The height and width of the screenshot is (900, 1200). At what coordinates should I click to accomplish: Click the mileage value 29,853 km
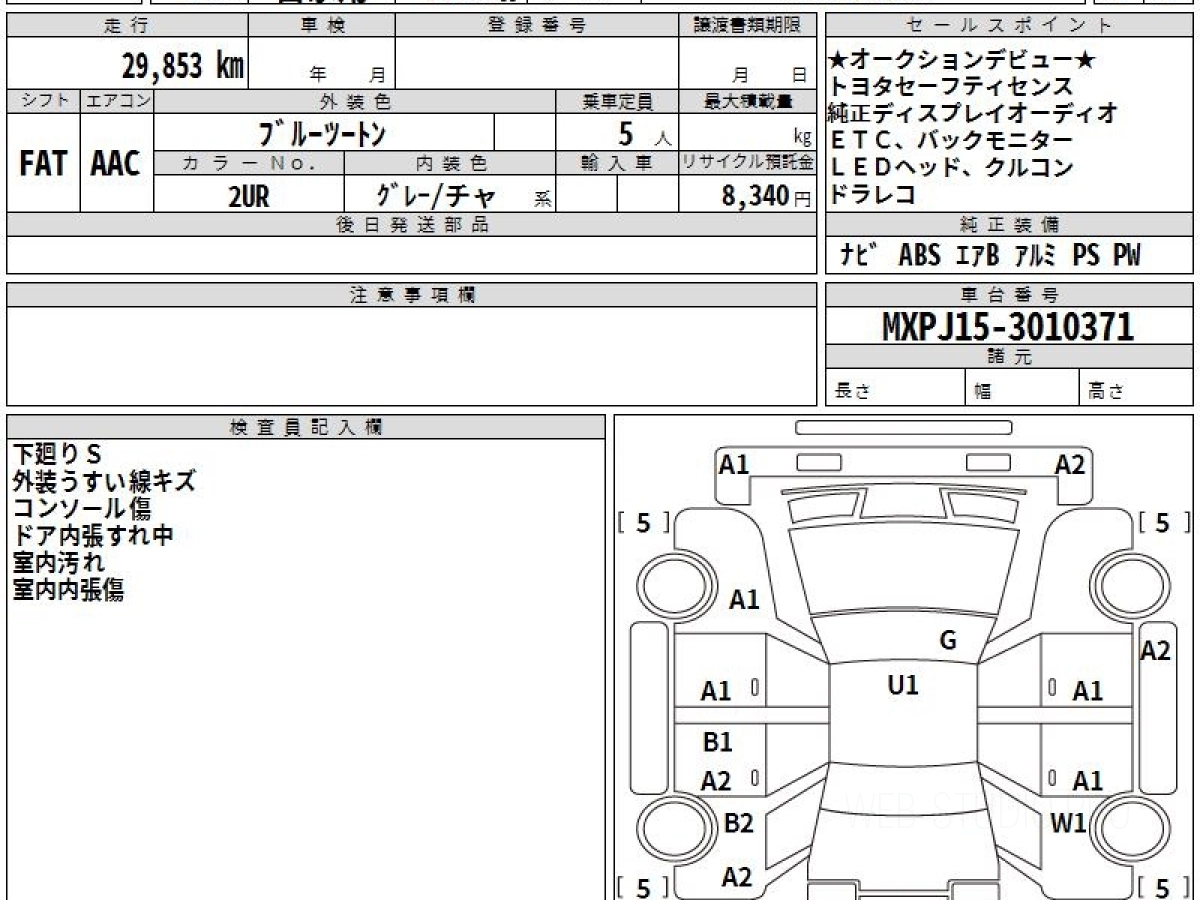click(183, 66)
